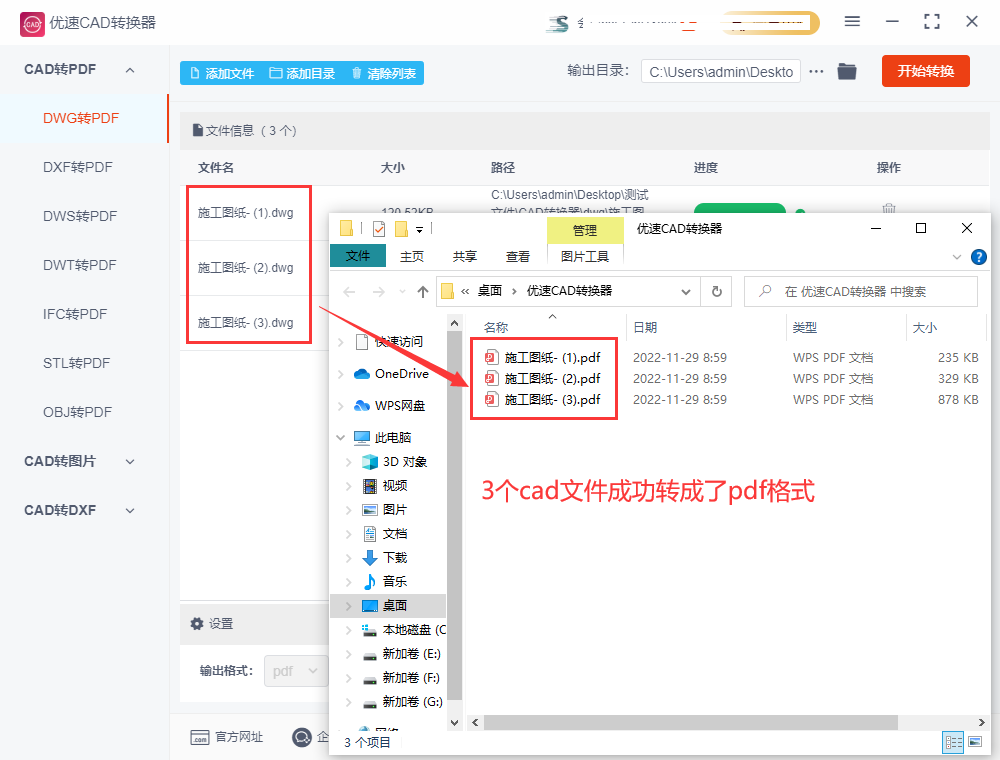Open the address bar history dropdown
Image resolution: width=1000 pixels, height=760 pixels.
[x=686, y=292]
